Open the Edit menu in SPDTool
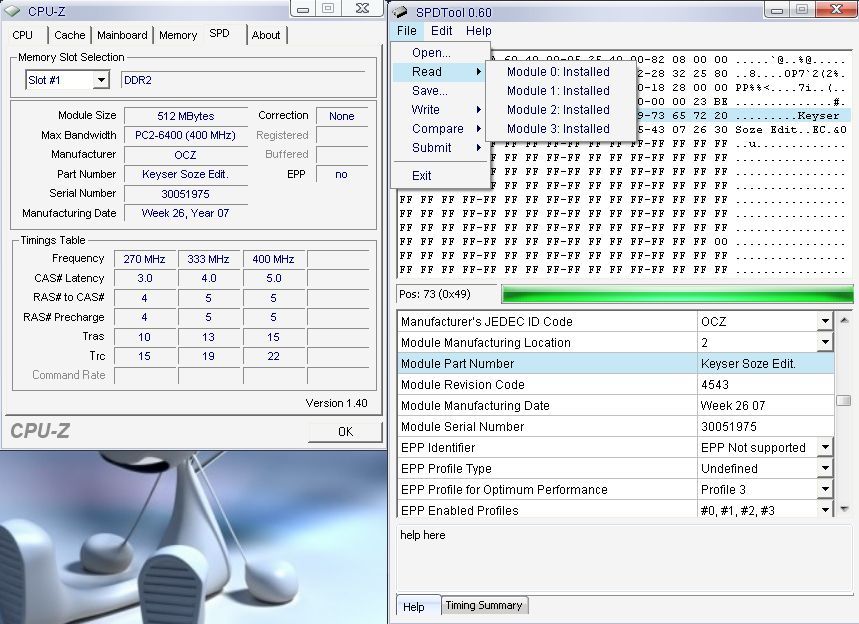Screen dimensions: 859x624 pyautogui.click(x=442, y=31)
